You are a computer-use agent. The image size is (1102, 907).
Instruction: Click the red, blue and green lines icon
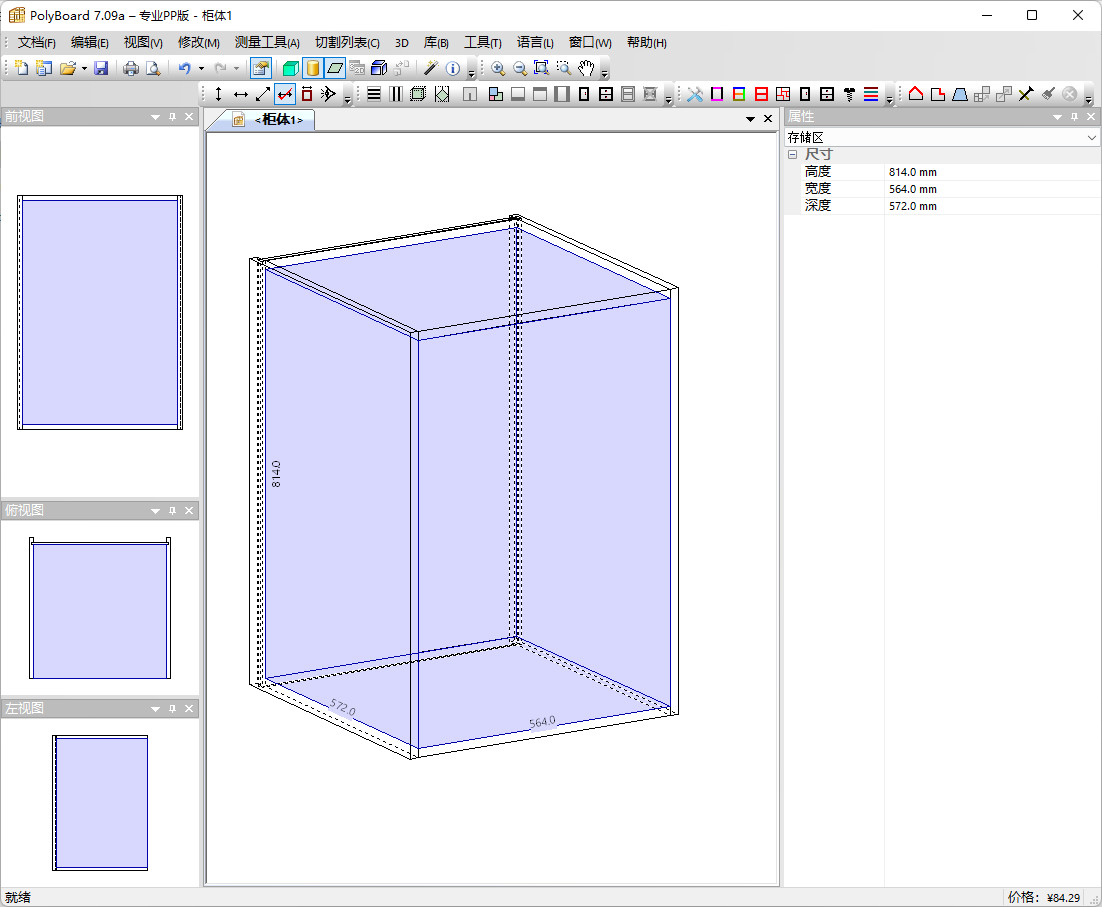pos(871,94)
